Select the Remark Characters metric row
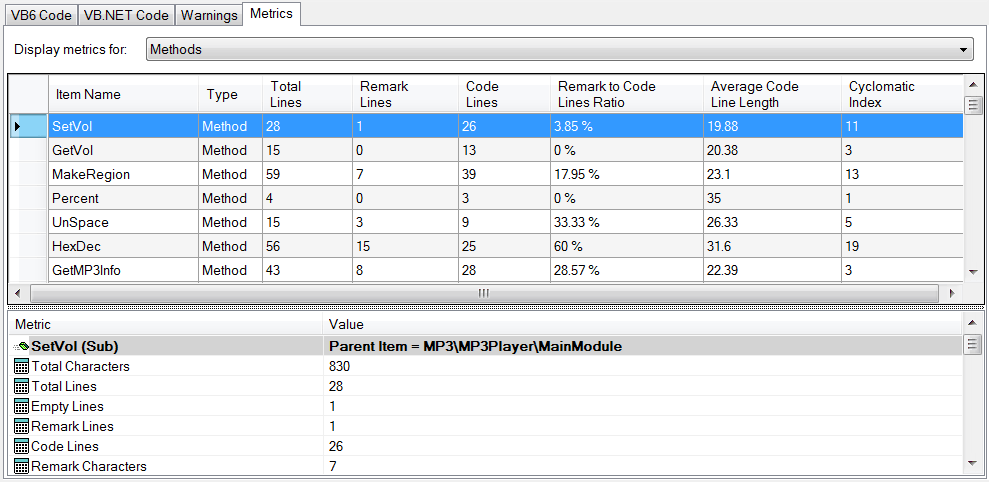 [486, 466]
